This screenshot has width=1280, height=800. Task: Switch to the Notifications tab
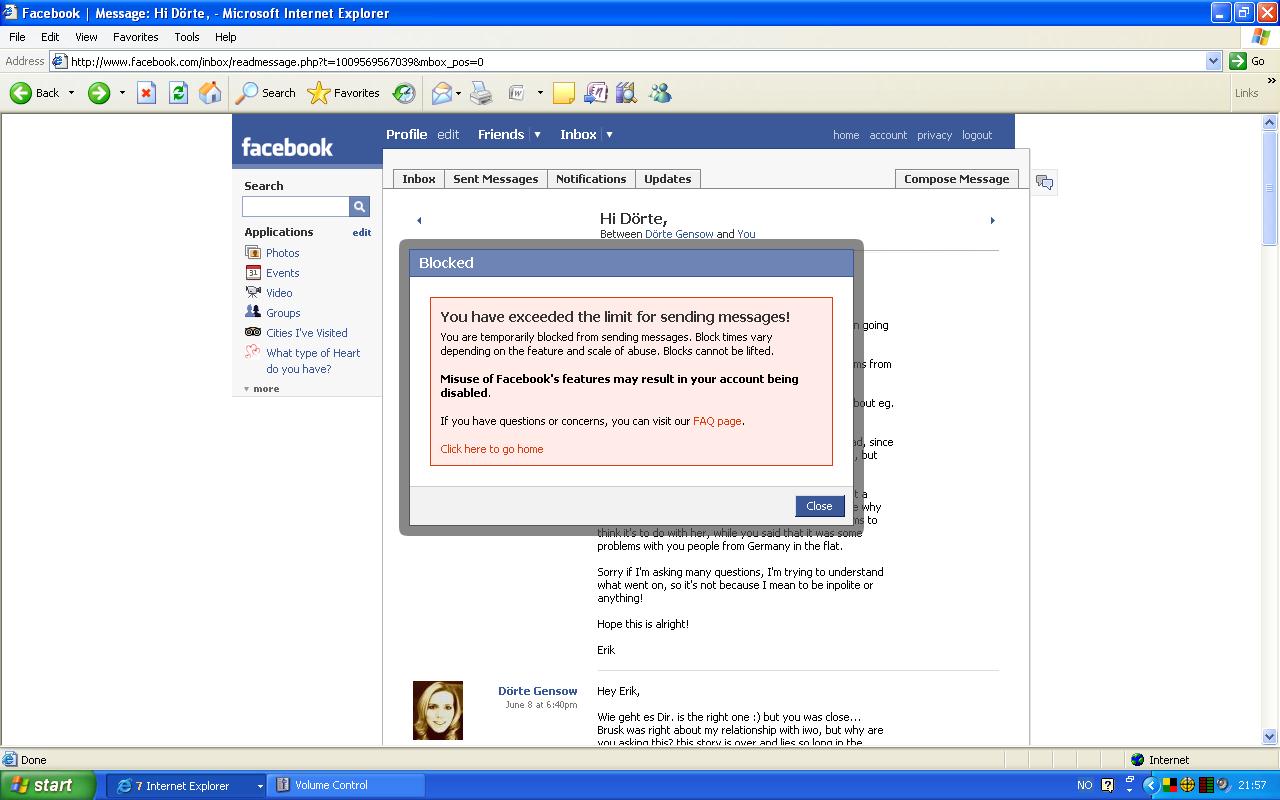(x=591, y=179)
